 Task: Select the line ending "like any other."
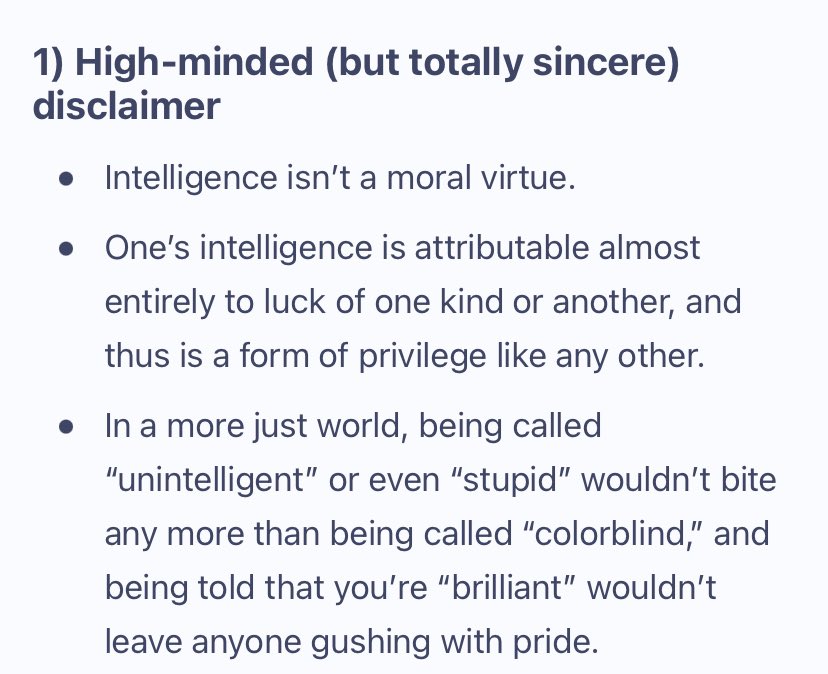tap(404, 356)
